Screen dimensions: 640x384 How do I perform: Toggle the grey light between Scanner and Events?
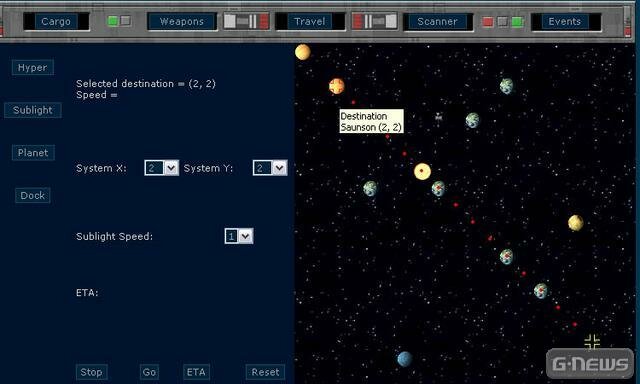502,22
